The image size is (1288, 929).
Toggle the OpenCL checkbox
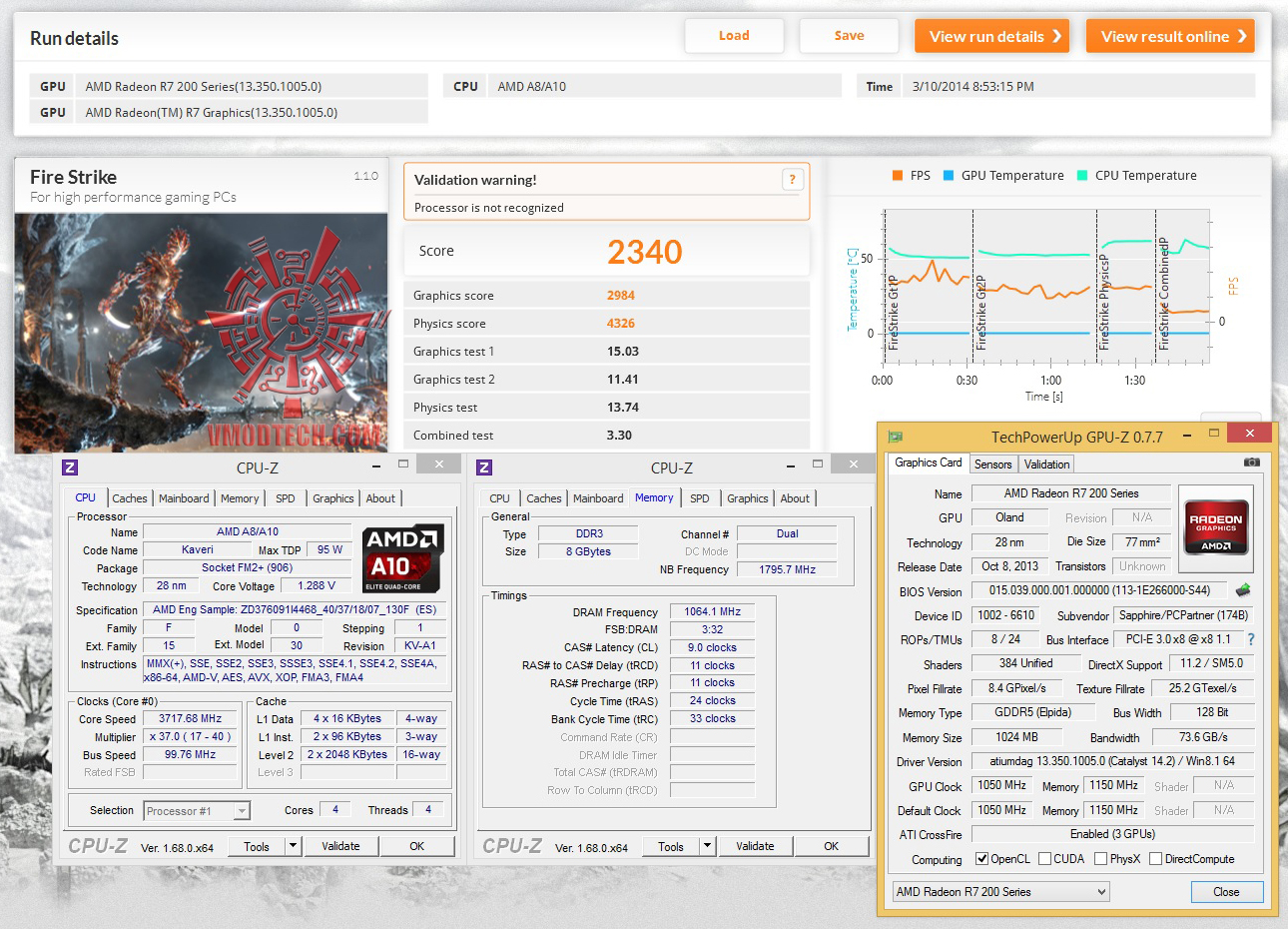[x=981, y=859]
